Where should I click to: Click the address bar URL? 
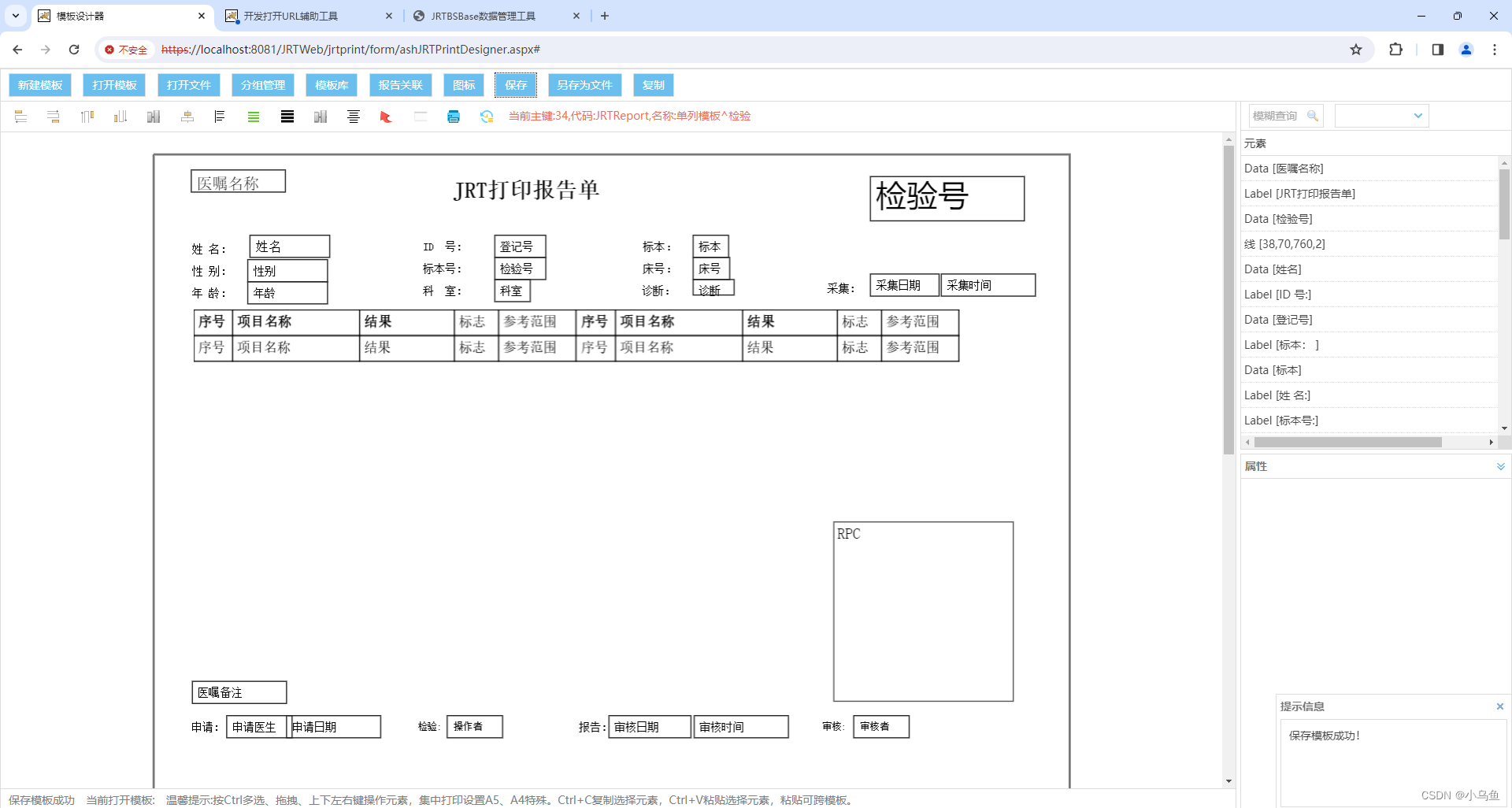350,50
